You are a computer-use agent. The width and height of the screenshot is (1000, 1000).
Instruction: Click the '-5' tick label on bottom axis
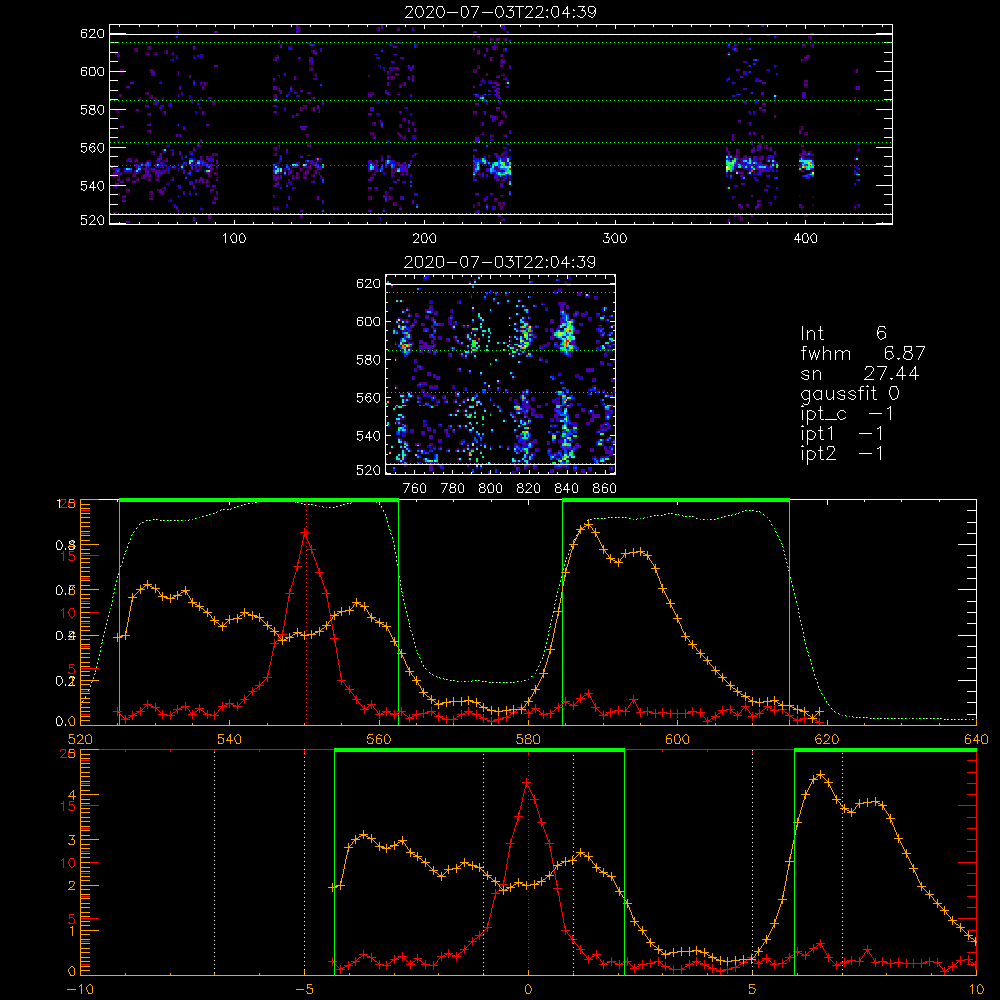coord(304,990)
